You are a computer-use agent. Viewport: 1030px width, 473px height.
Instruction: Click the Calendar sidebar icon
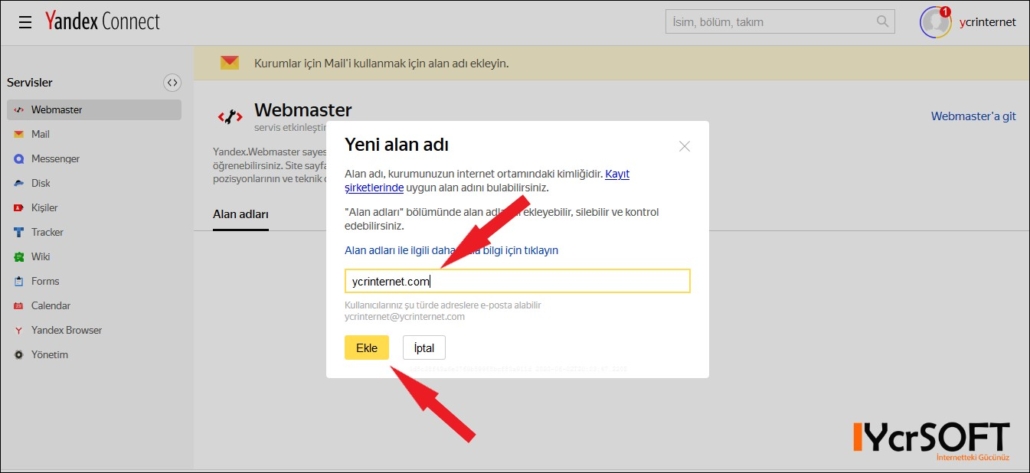(18, 305)
